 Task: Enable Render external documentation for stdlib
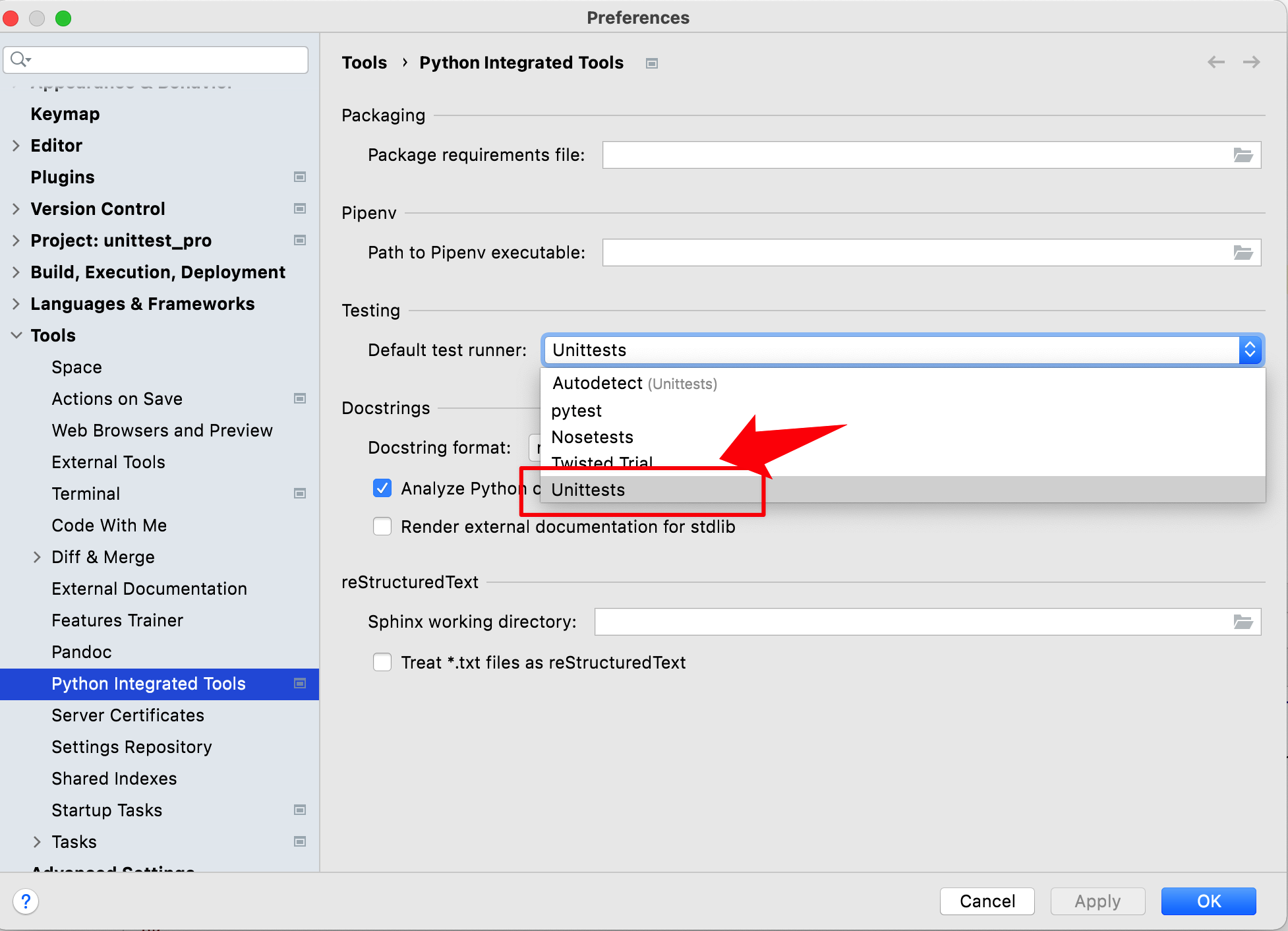coord(382,526)
